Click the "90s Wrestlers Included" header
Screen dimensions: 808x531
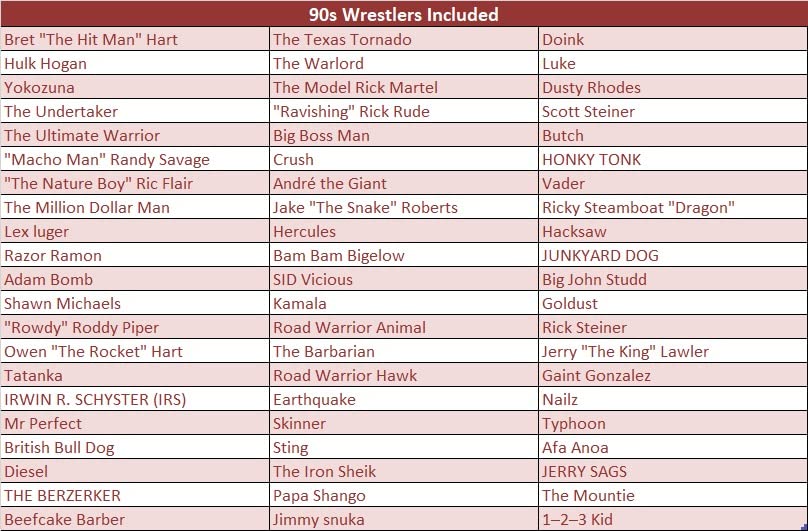coord(404,14)
